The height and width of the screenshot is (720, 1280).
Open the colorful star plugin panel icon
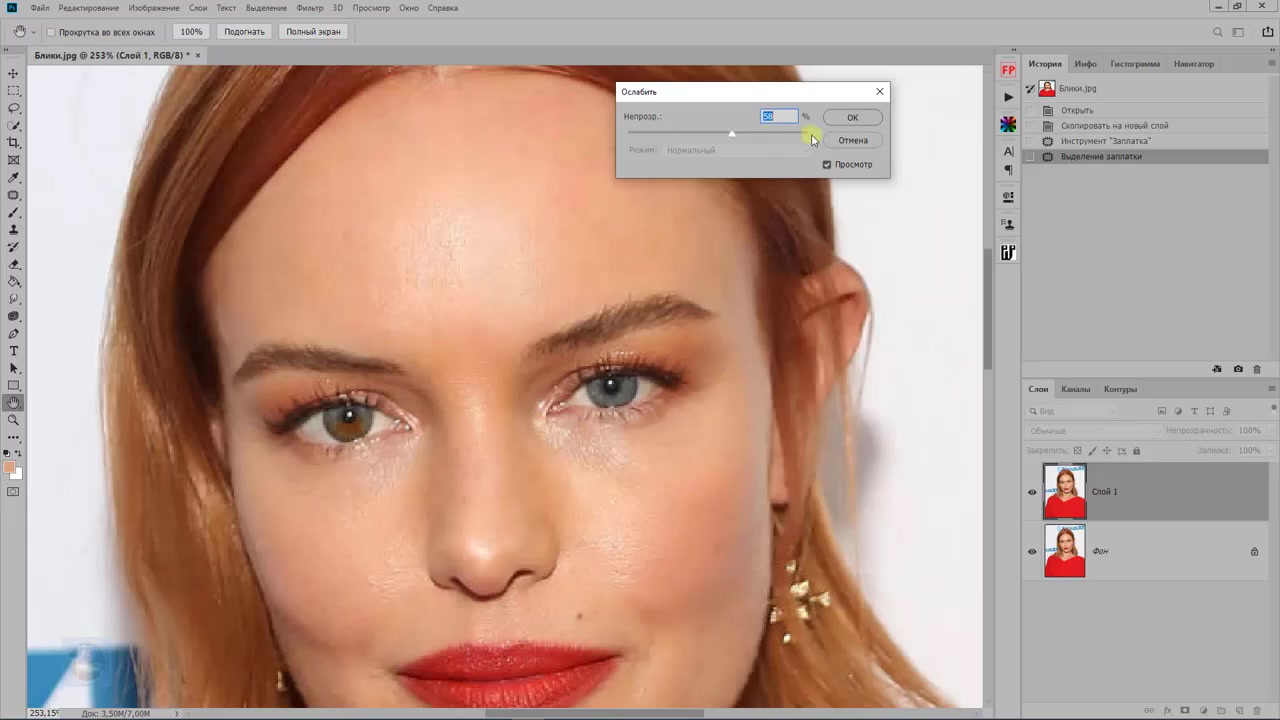[1008, 125]
